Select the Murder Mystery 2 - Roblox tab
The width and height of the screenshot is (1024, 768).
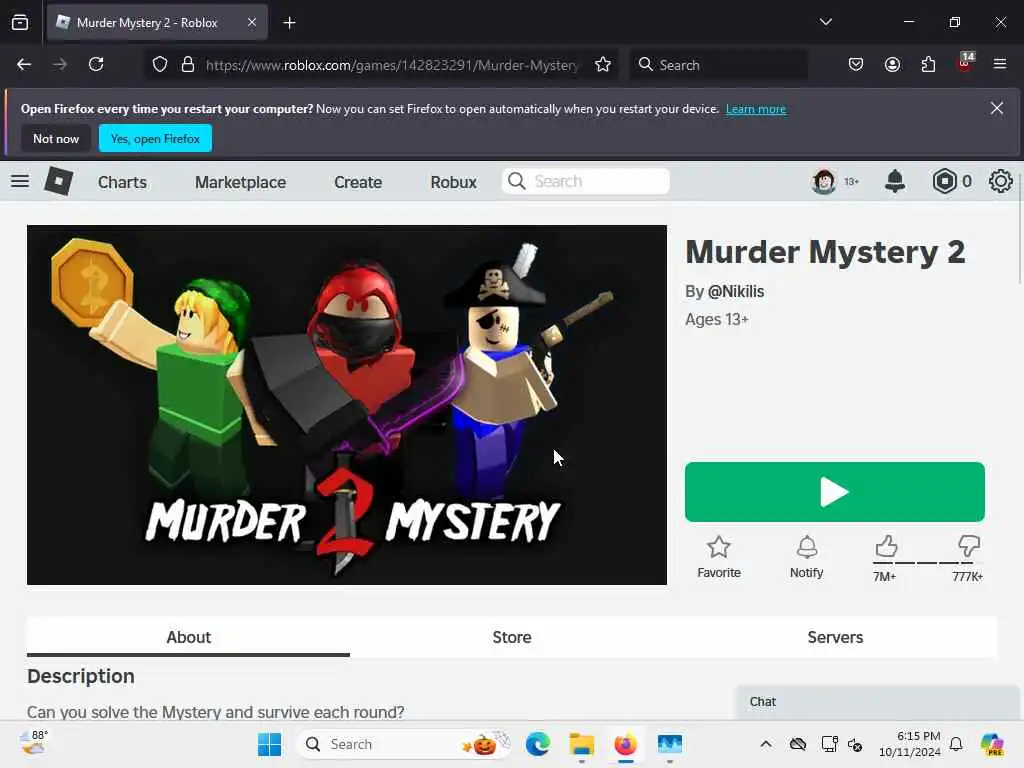157,22
